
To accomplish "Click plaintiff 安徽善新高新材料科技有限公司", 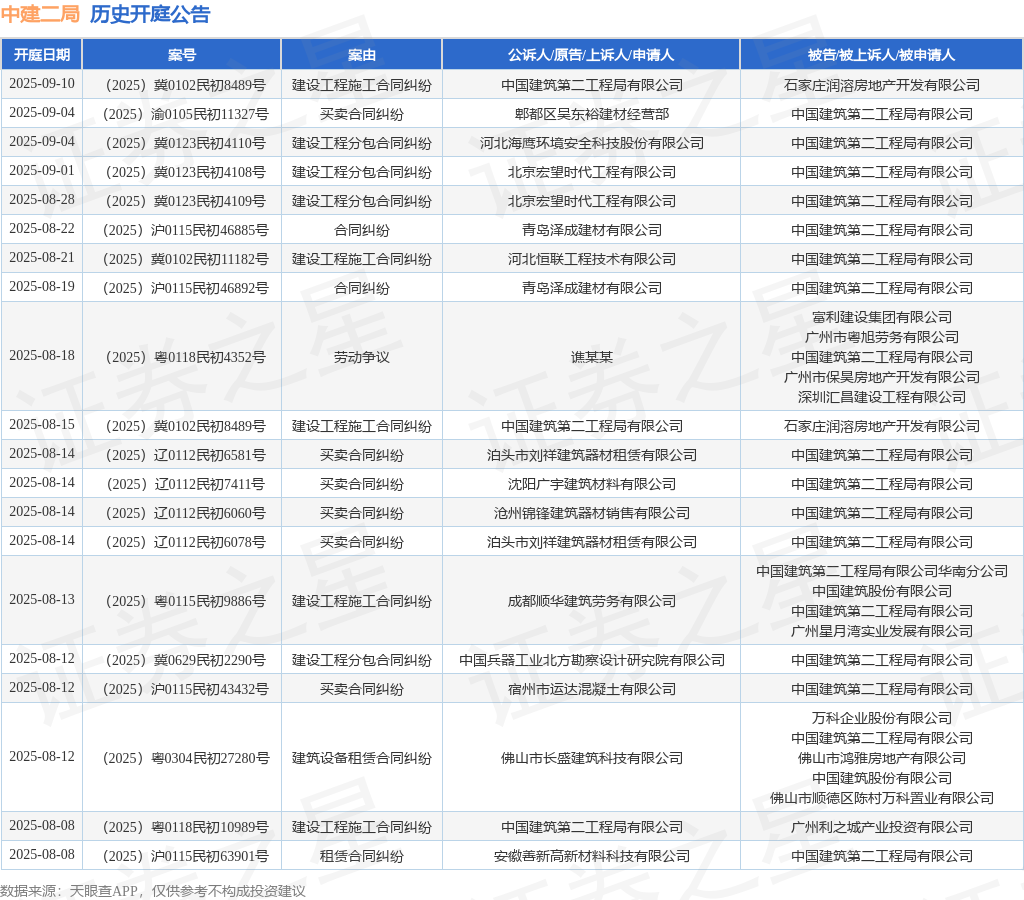I will [592, 856].
